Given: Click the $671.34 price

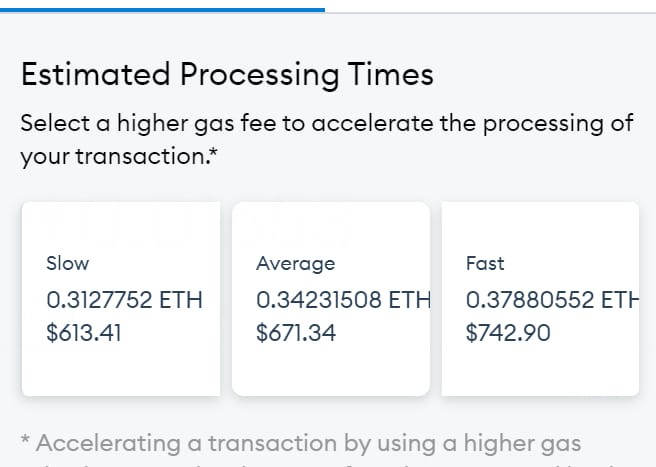Looking at the screenshot, I should click(296, 333).
